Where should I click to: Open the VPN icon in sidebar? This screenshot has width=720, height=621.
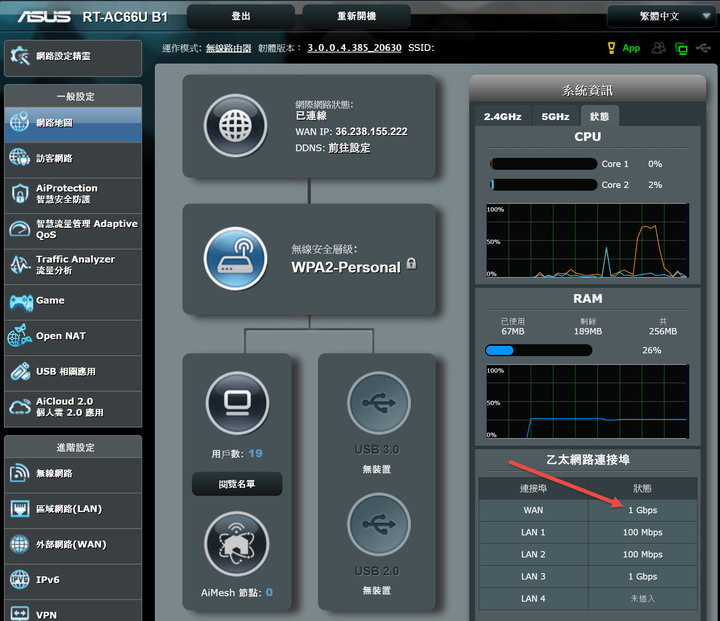[x=19, y=613]
